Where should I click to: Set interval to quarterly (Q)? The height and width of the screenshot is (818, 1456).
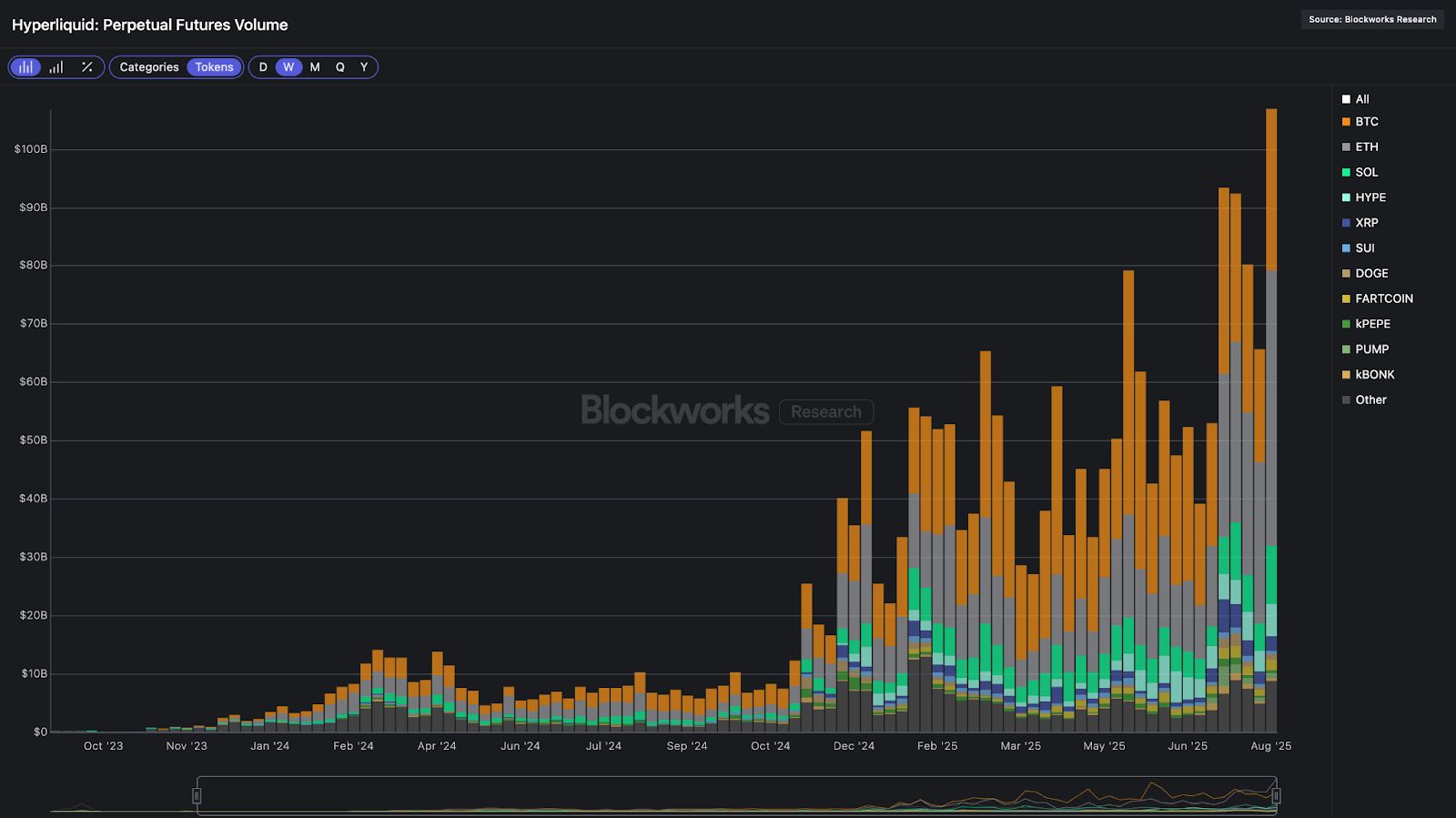coord(340,67)
